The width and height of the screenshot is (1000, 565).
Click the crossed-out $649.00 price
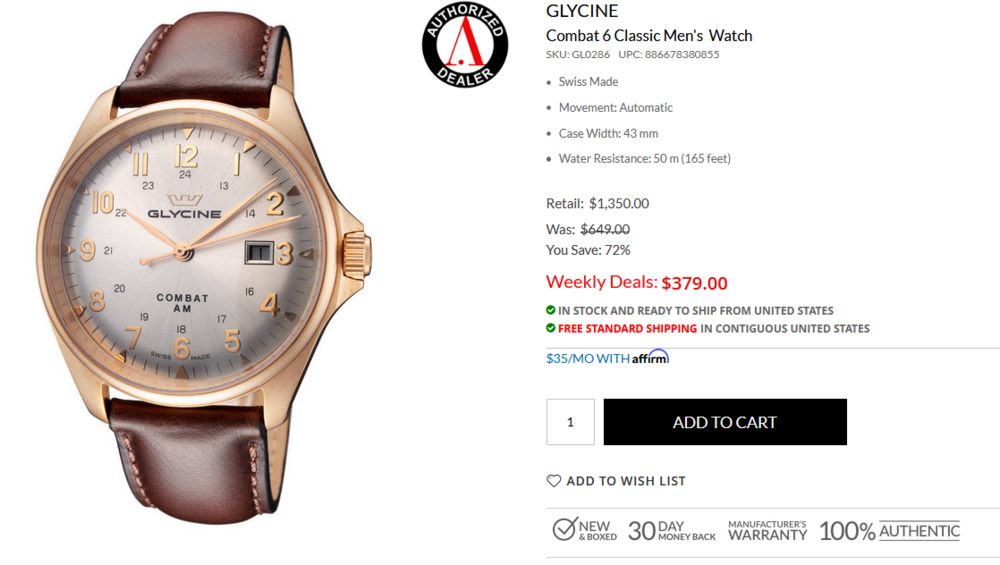point(605,229)
